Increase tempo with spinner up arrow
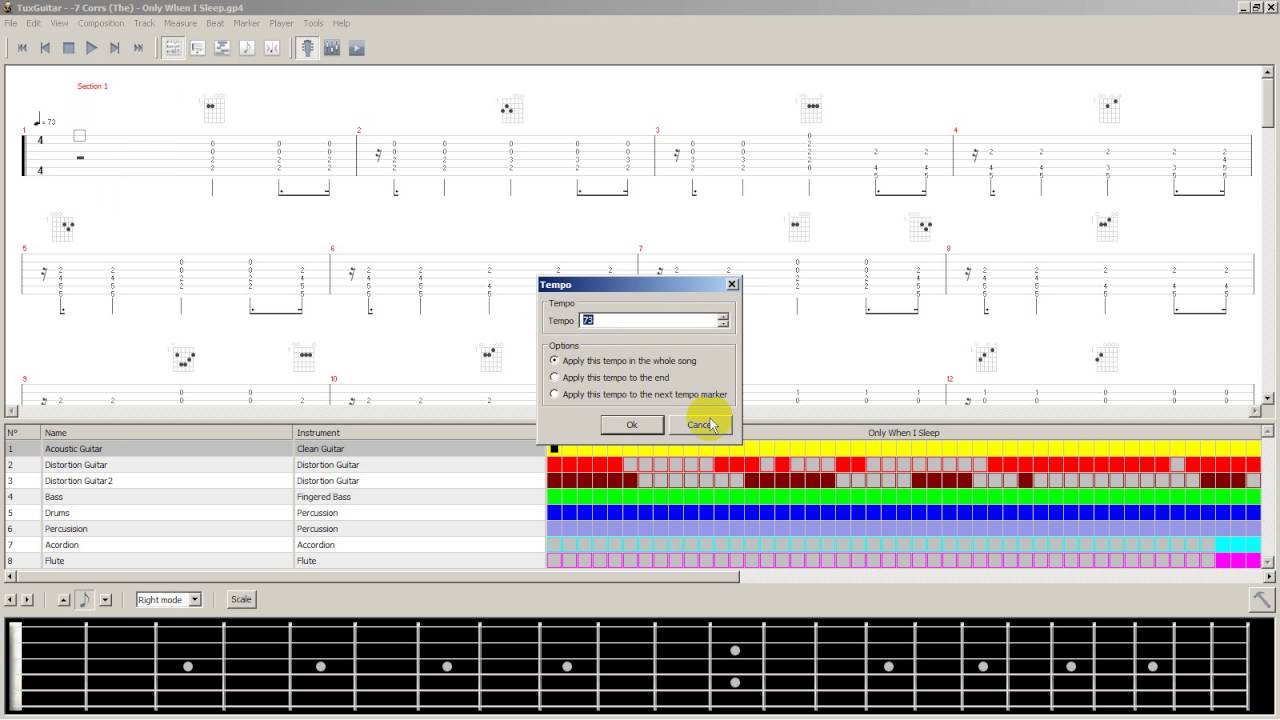This screenshot has width=1280, height=720. (x=723, y=316)
